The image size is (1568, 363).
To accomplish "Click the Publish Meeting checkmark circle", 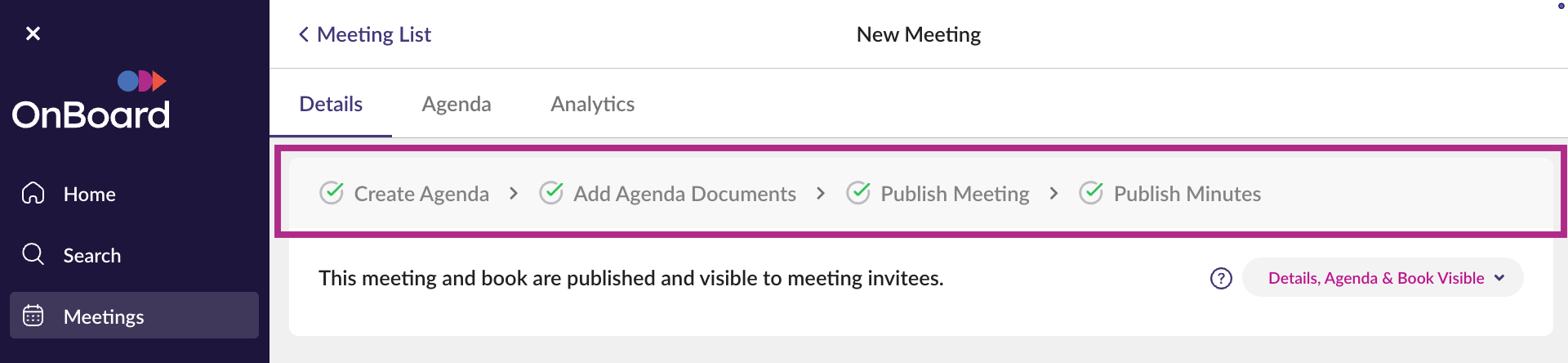I will pyautogui.click(x=858, y=193).
